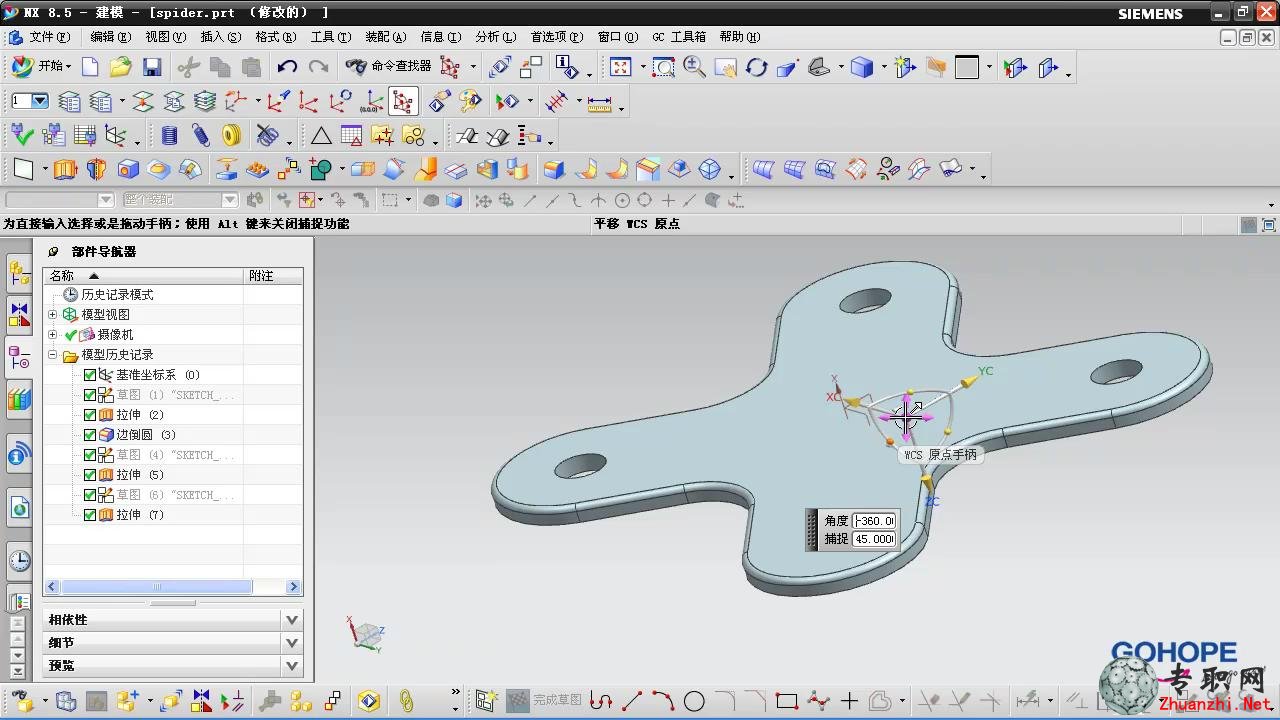
Task: Open the 插入 menu
Action: (x=220, y=37)
